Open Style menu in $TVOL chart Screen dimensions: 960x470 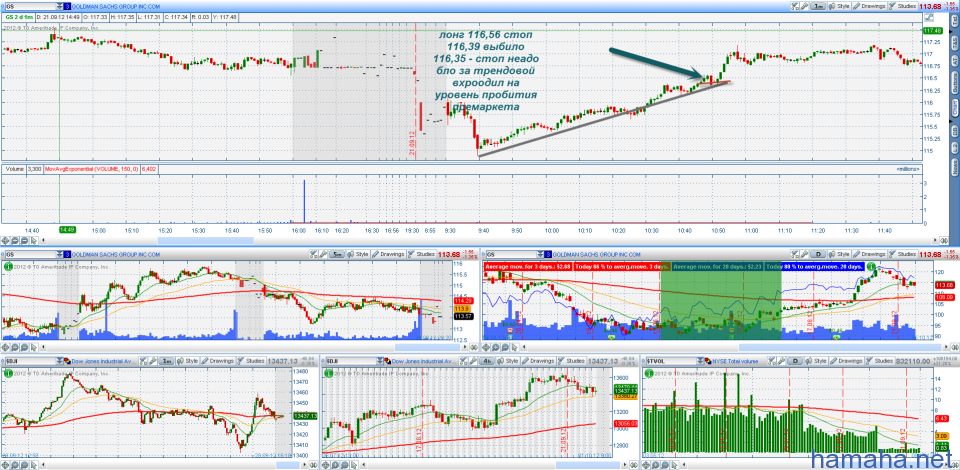[x=816, y=361]
